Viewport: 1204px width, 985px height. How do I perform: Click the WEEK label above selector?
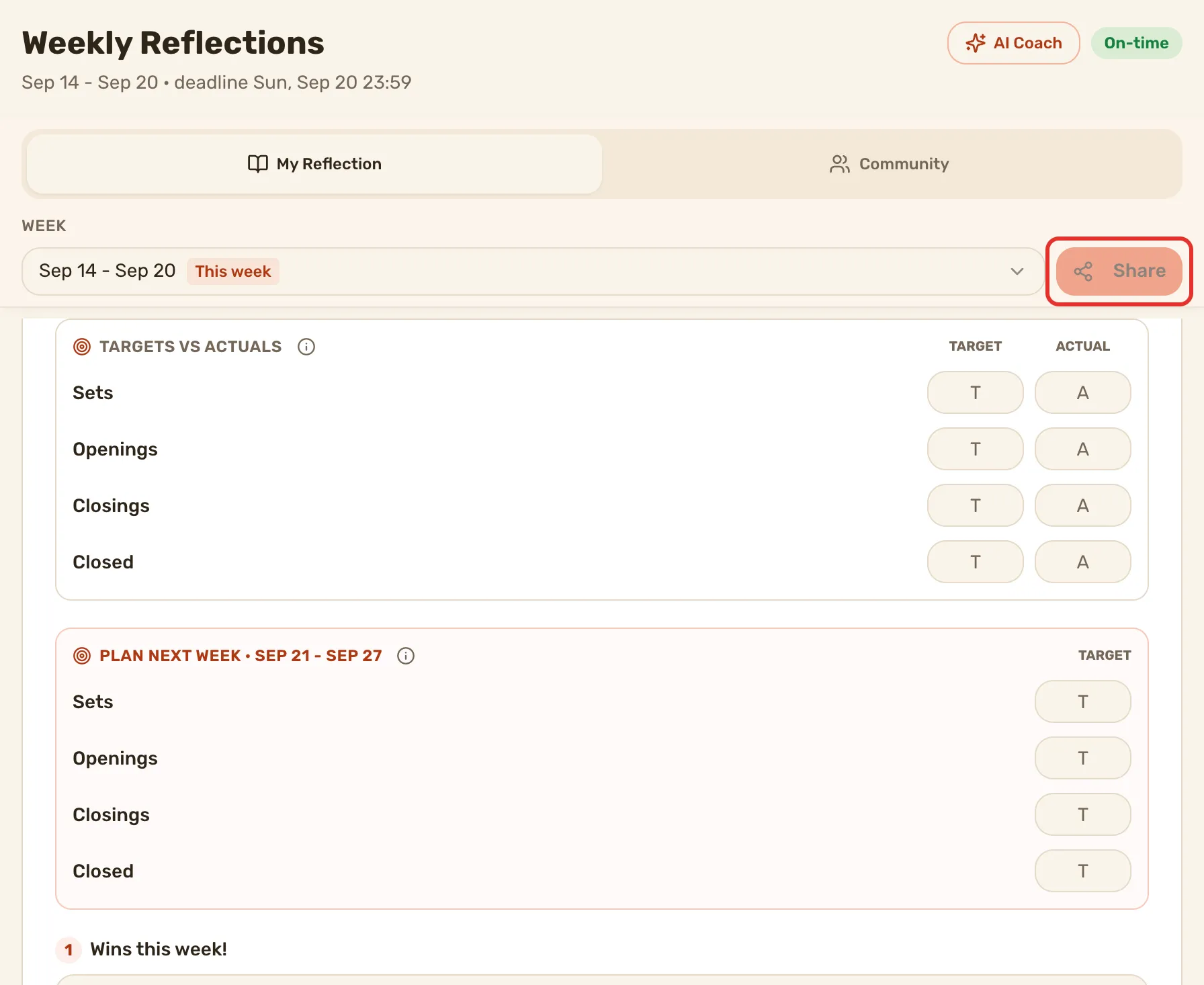[x=44, y=226]
